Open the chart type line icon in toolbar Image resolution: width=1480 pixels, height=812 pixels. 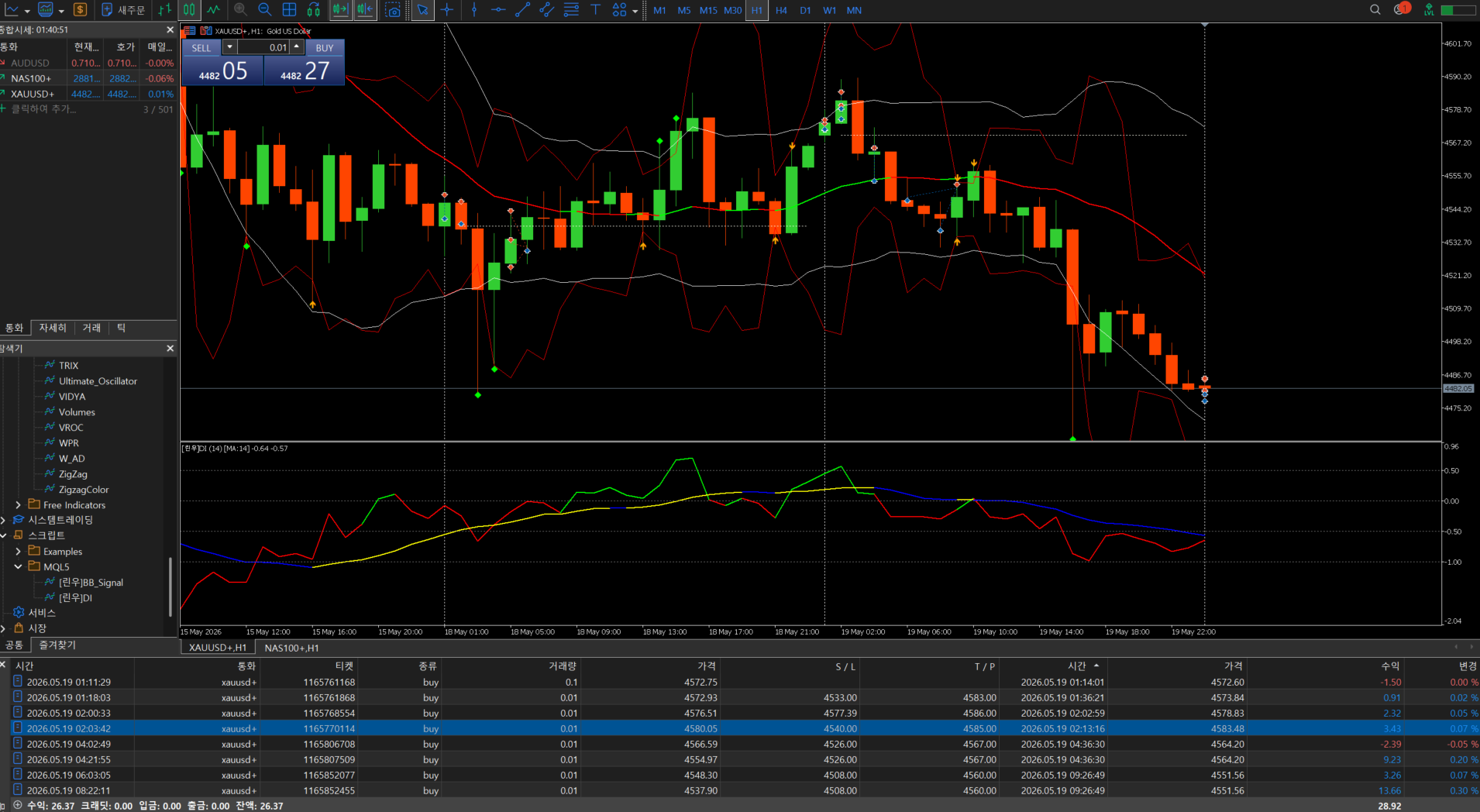12,10
